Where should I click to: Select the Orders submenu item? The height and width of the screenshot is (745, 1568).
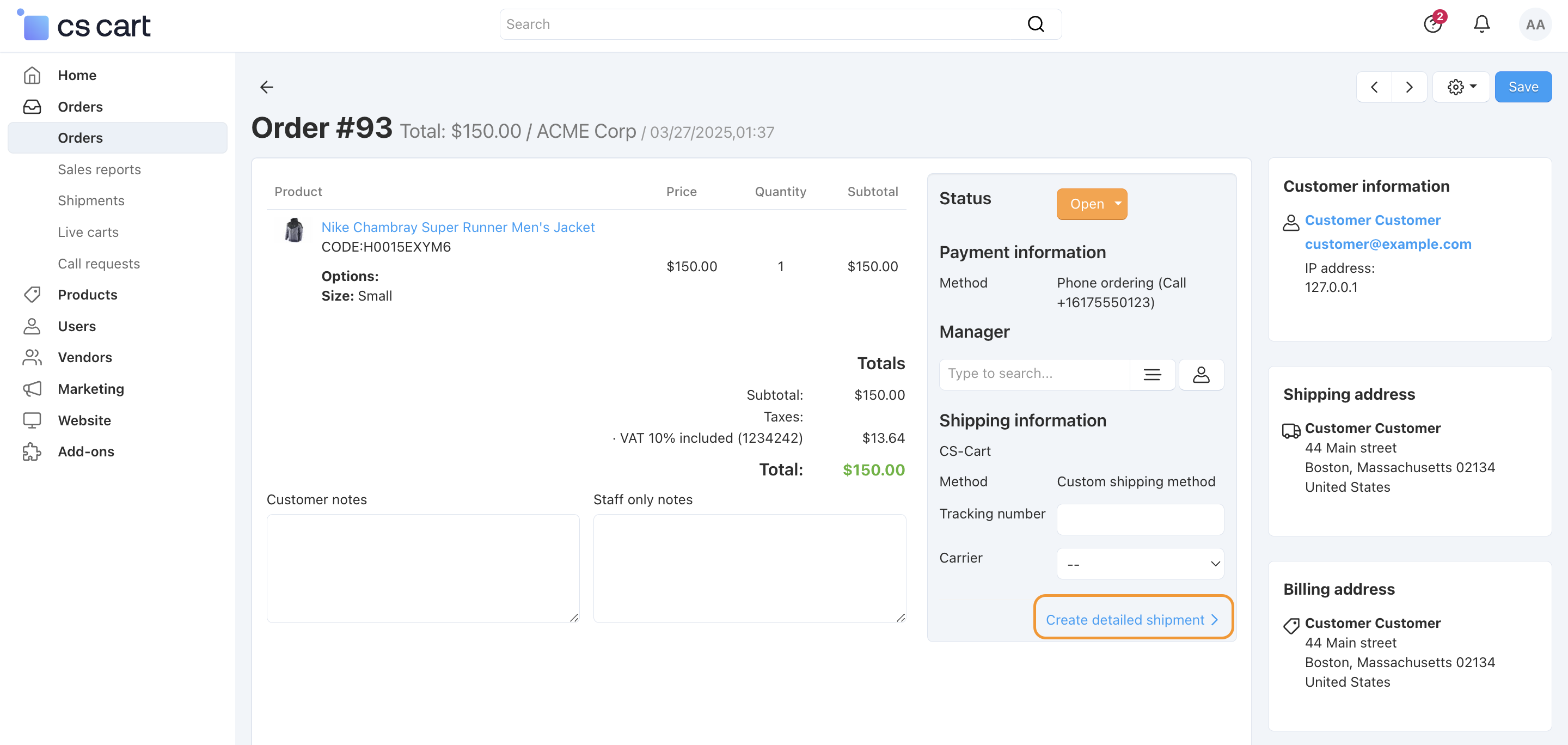click(x=118, y=138)
